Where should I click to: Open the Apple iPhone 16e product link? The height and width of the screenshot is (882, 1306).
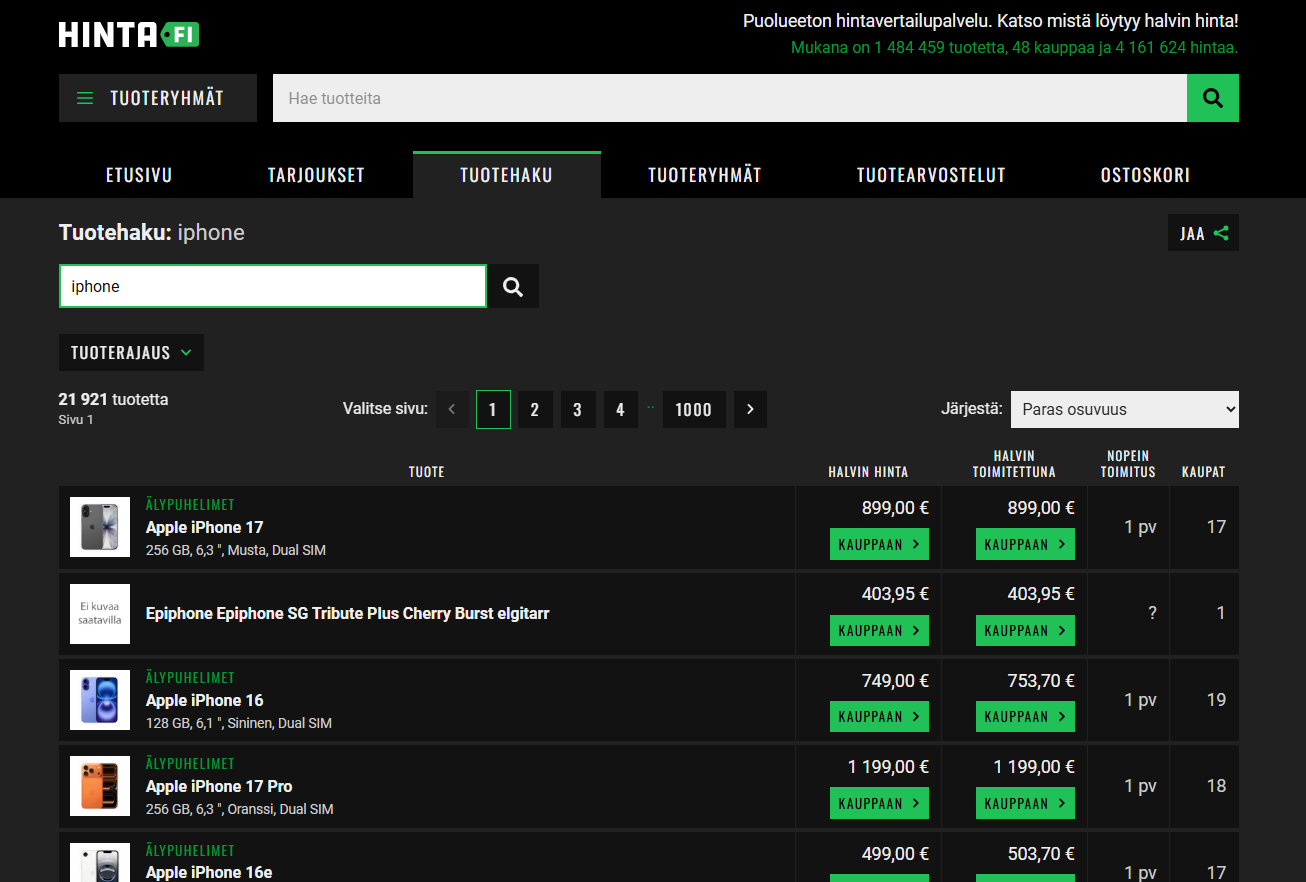[209, 872]
